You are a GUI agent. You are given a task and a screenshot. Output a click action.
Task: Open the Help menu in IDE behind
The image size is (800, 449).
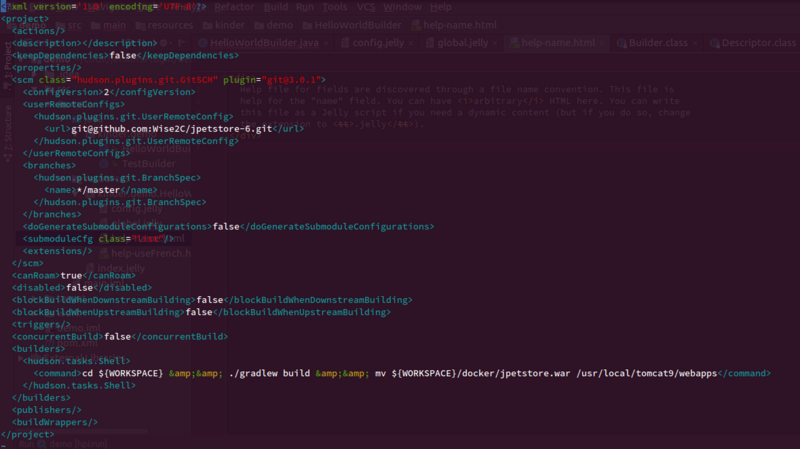pyautogui.click(x=440, y=7)
